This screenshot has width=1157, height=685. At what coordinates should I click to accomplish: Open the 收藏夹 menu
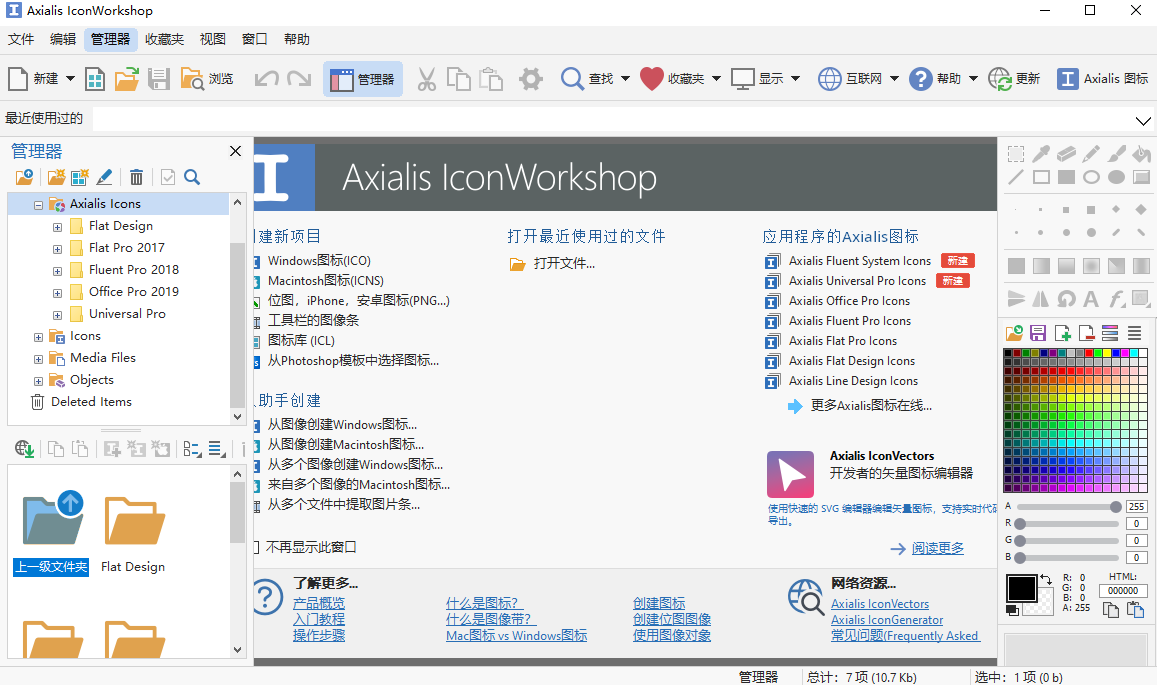click(165, 39)
